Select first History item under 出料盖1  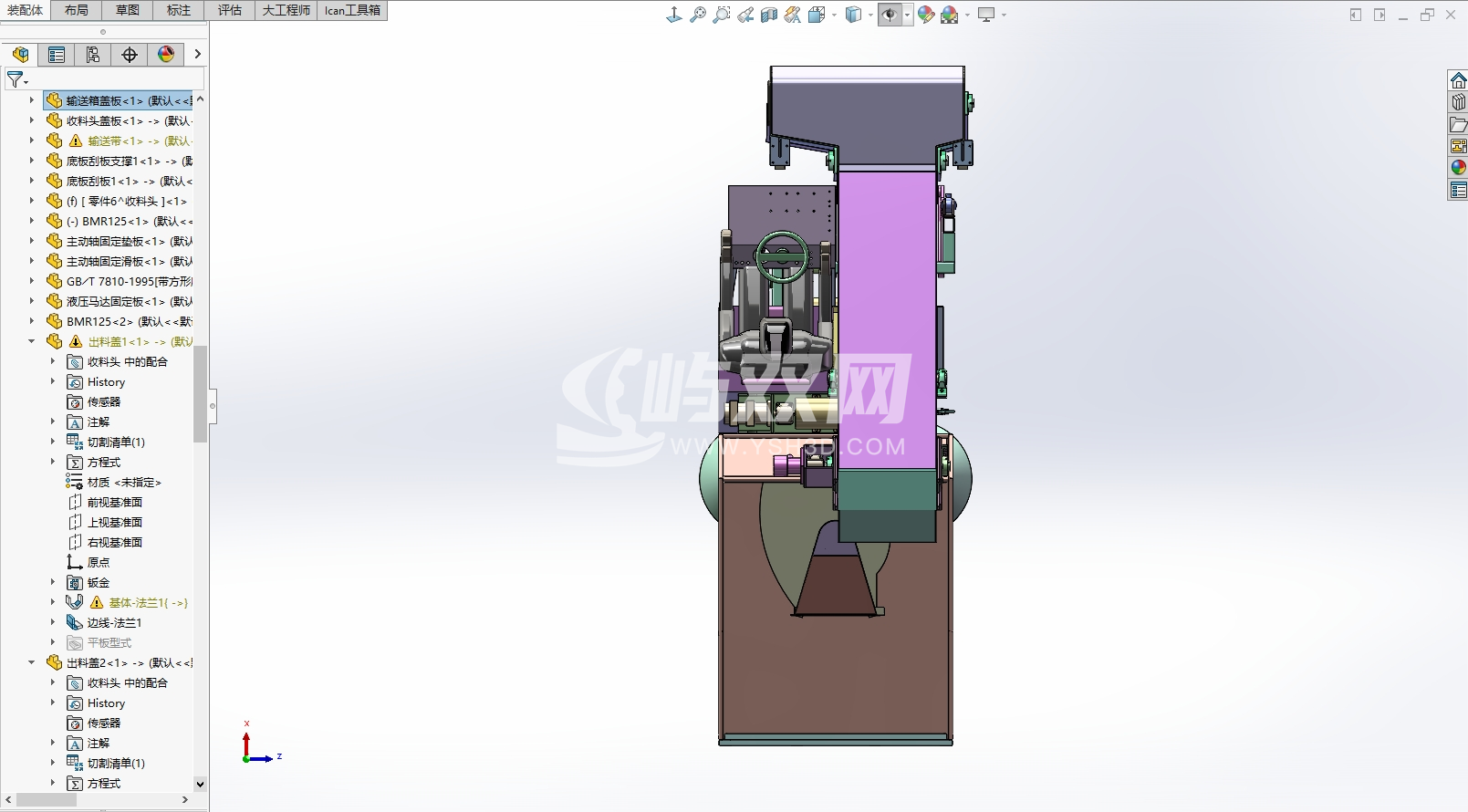[96, 381]
